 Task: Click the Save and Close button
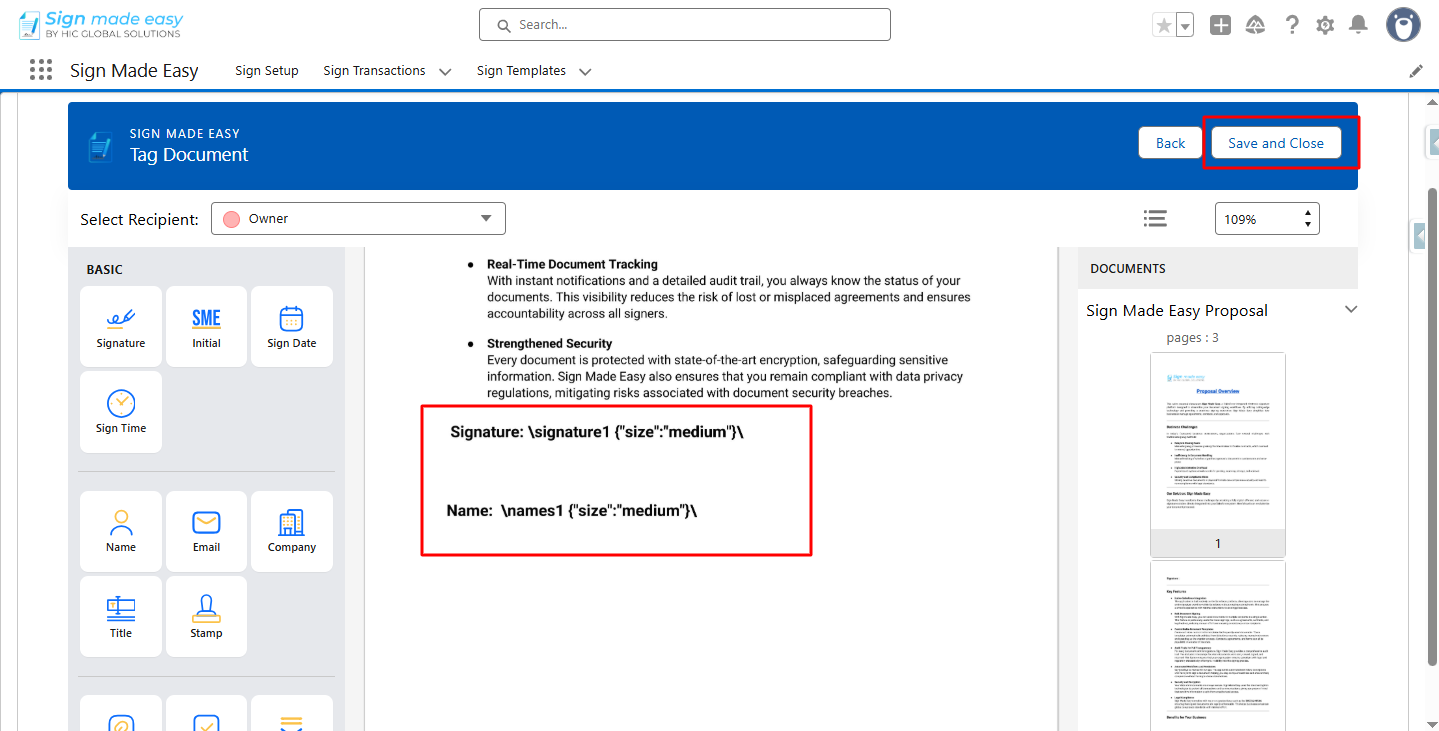pos(1275,143)
